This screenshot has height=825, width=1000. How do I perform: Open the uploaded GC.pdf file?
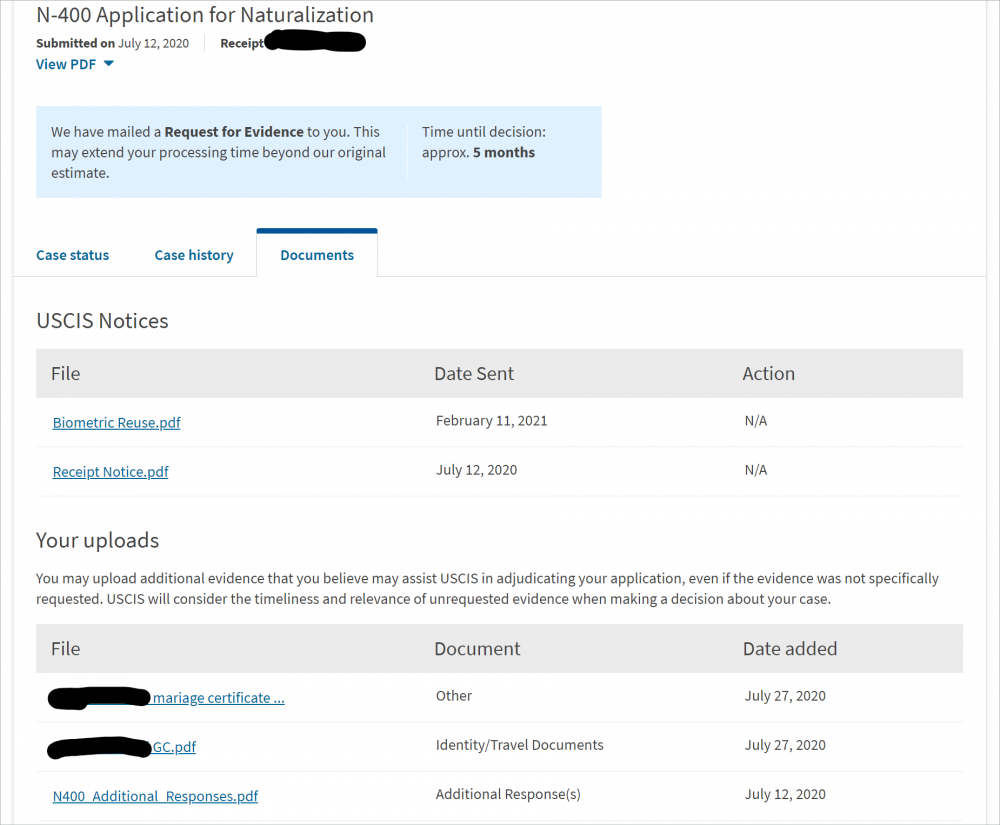tap(173, 747)
